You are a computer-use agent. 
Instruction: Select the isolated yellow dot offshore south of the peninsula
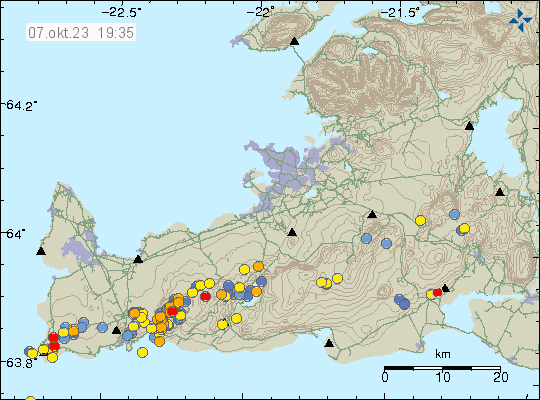(142, 352)
